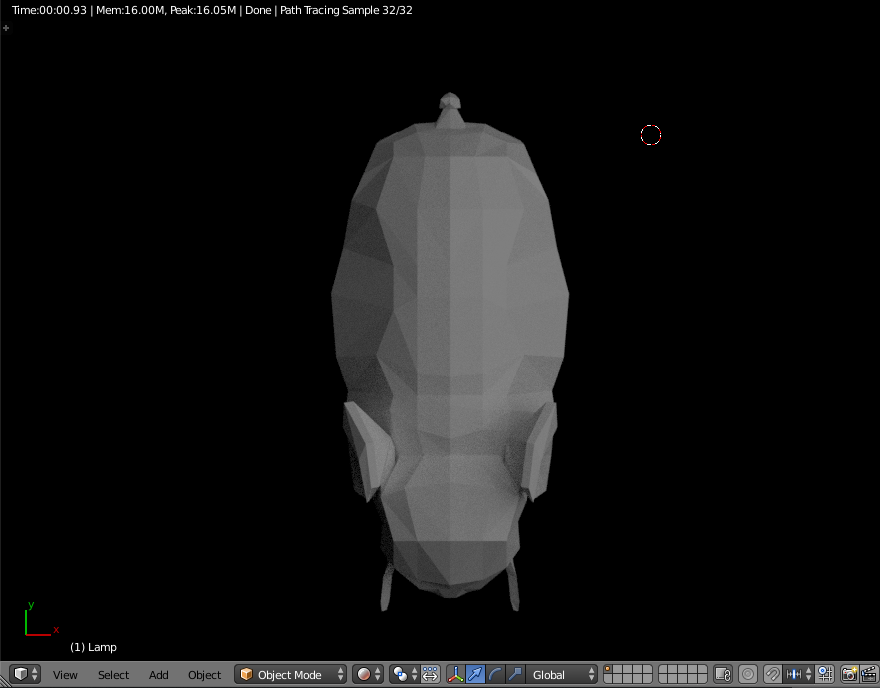
Task: Toggle manipulate center points only
Action: (x=430, y=674)
